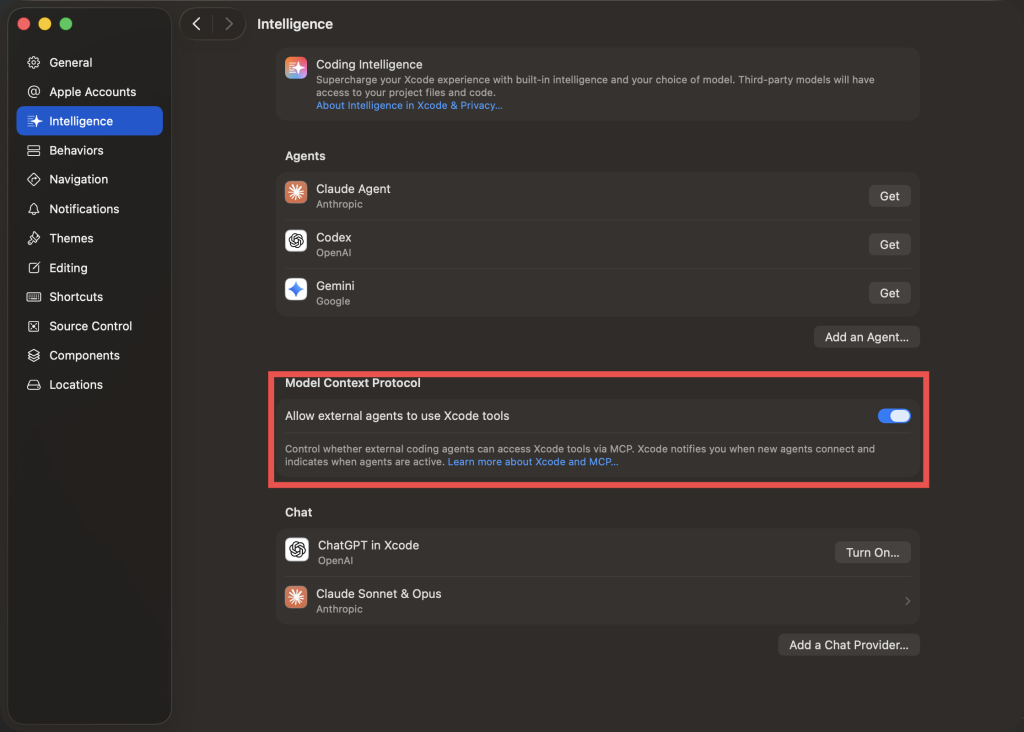Click the Coding Intelligence sparkle icon
1024x732 pixels.
tap(296, 67)
